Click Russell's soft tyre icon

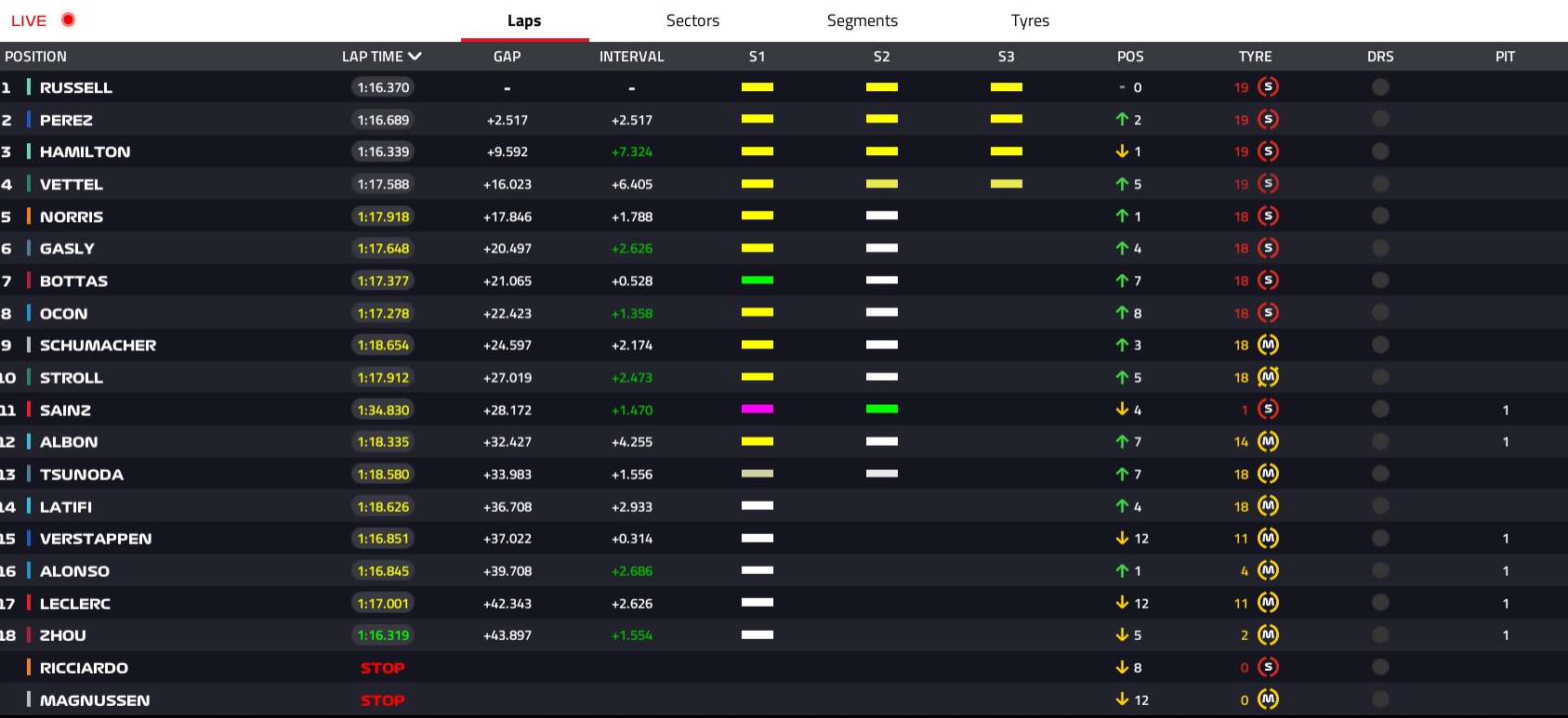click(1268, 87)
